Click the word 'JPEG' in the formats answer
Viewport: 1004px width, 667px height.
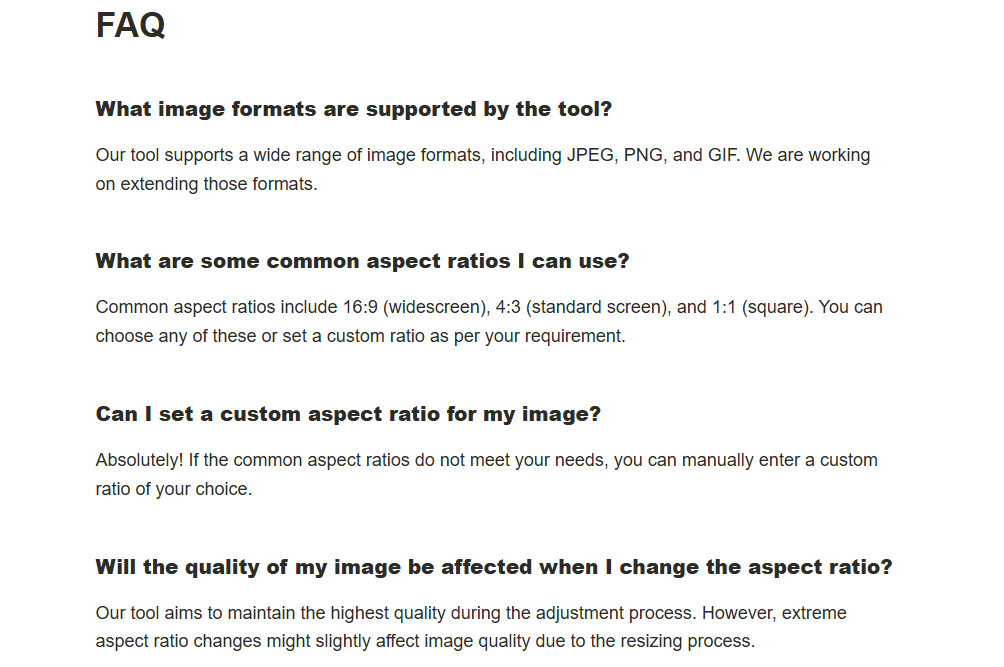590,156
